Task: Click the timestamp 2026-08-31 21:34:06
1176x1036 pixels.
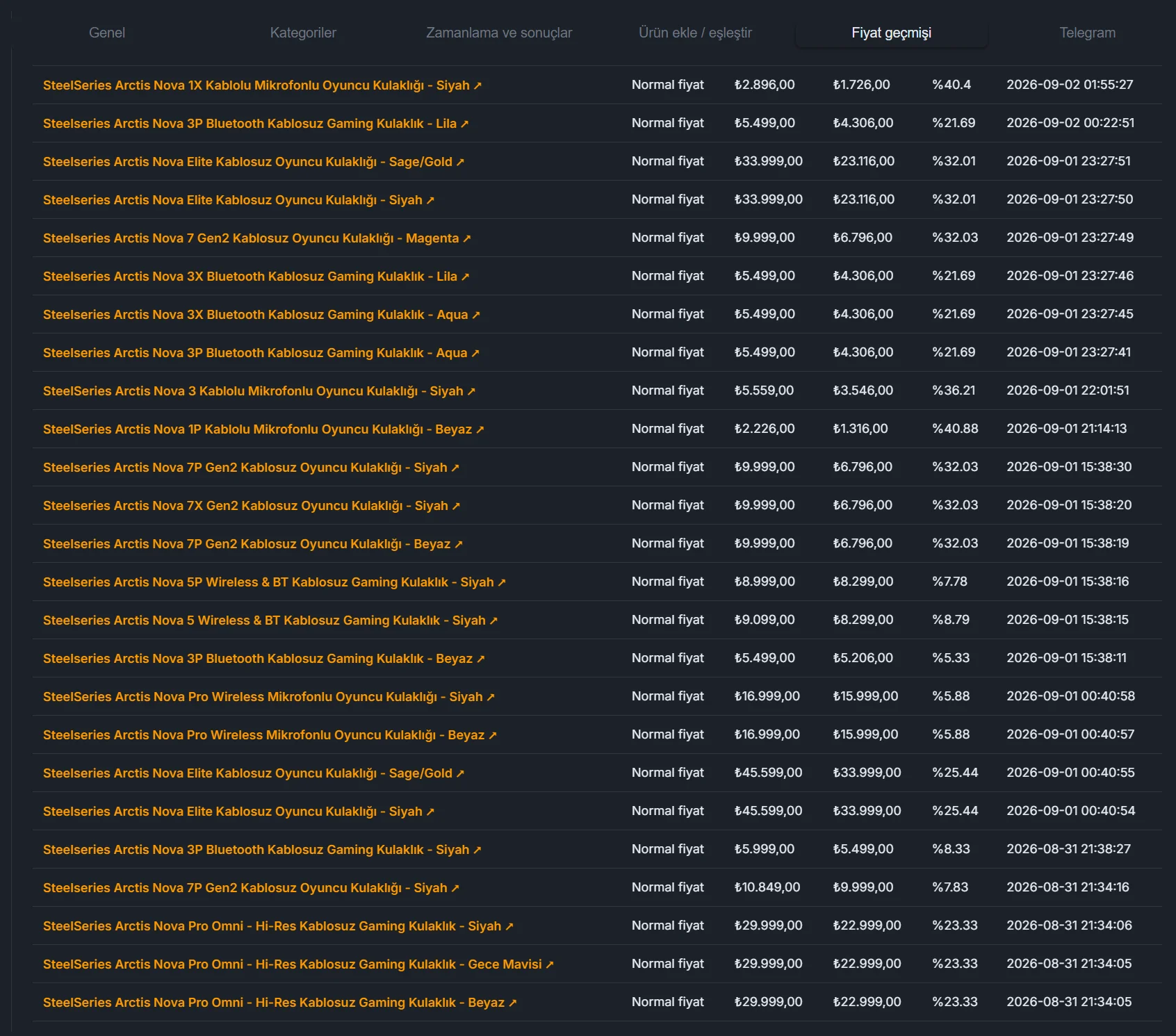Action: point(1069,926)
